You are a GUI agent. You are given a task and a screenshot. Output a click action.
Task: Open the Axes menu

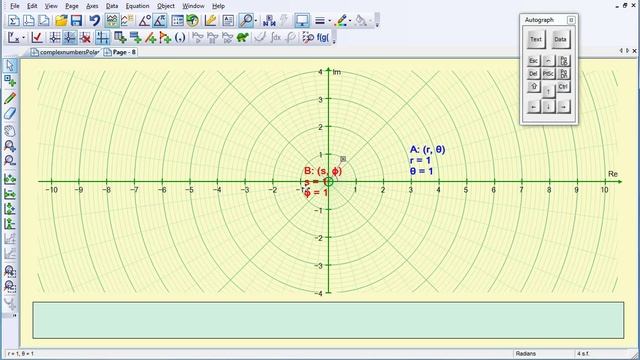(x=92, y=6)
